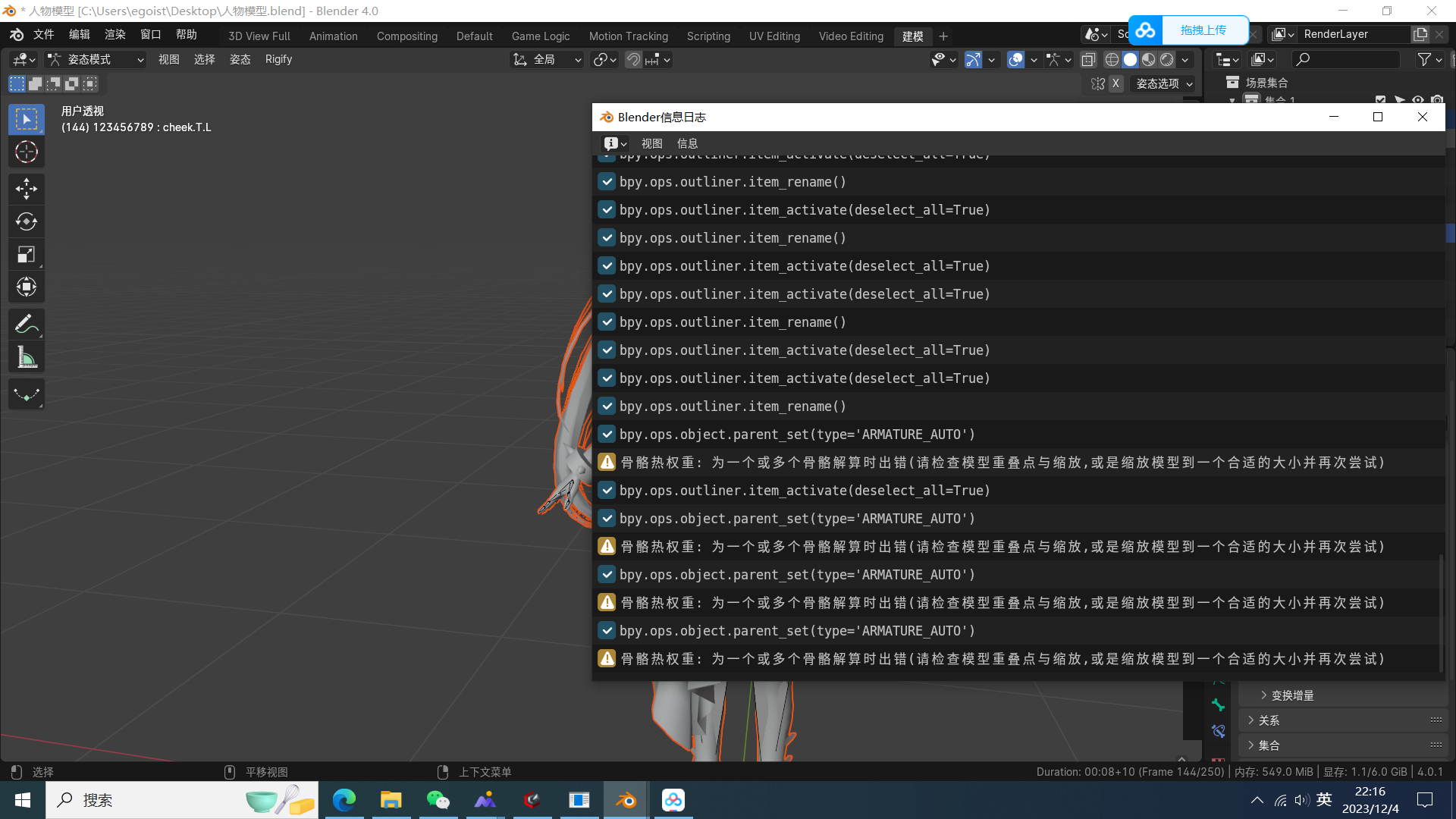Click the new view layer icon beside RenderLayer
The width and height of the screenshot is (1456, 819).
[x=1420, y=34]
